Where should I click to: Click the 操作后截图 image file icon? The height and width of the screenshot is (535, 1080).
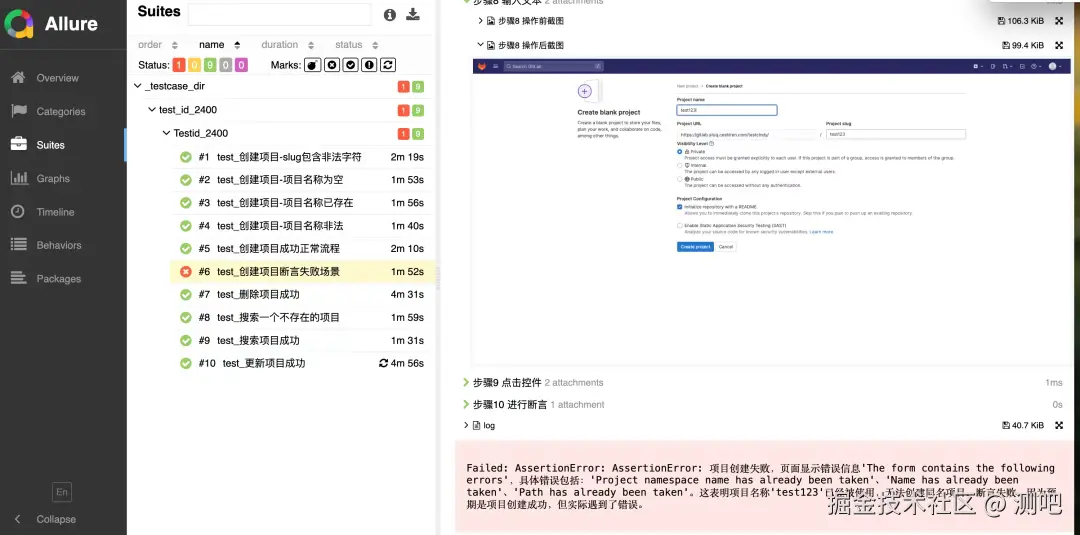click(491, 45)
